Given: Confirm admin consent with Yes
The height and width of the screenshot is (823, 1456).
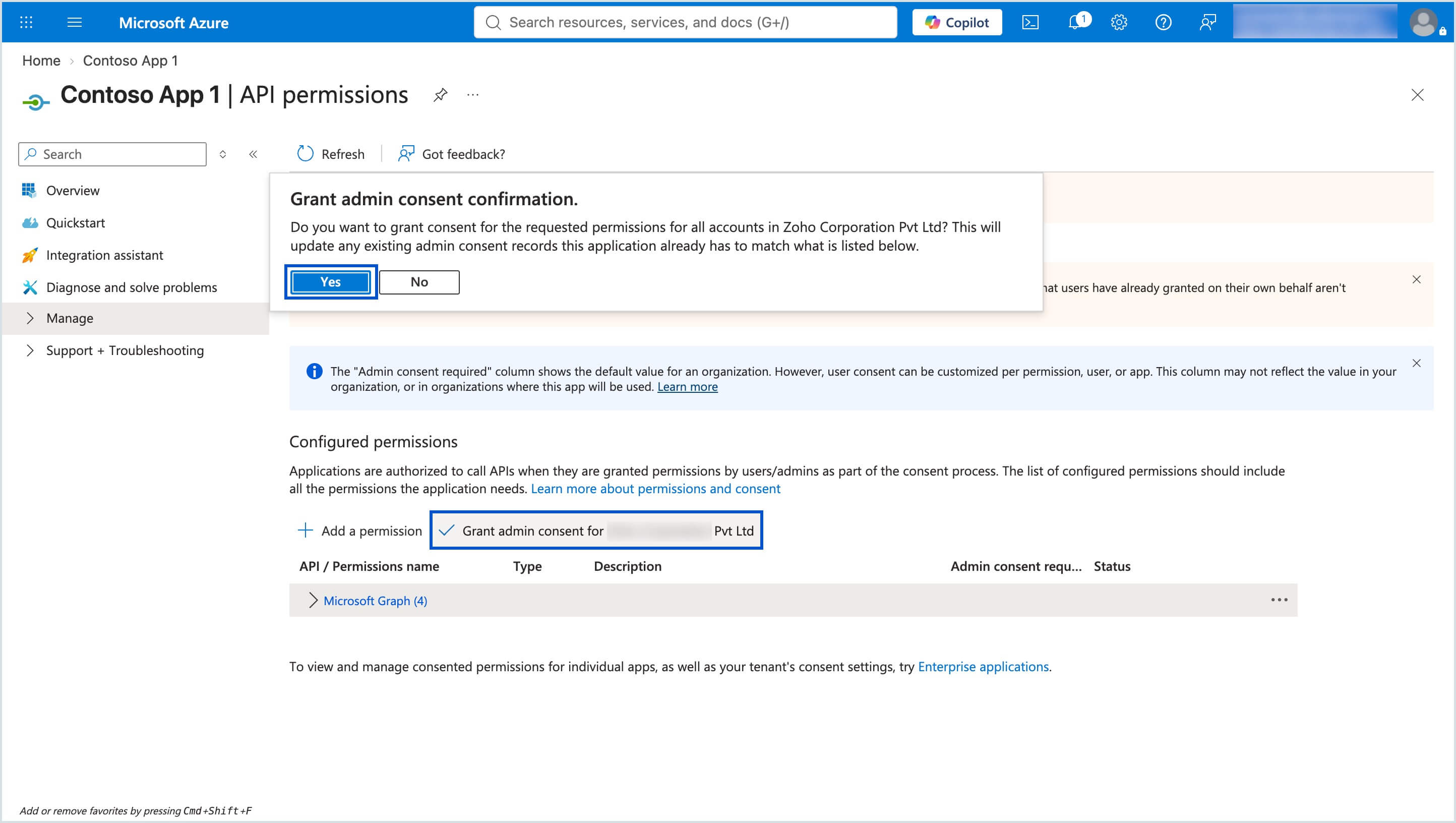Looking at the screenshot, I should coord(331,282).
